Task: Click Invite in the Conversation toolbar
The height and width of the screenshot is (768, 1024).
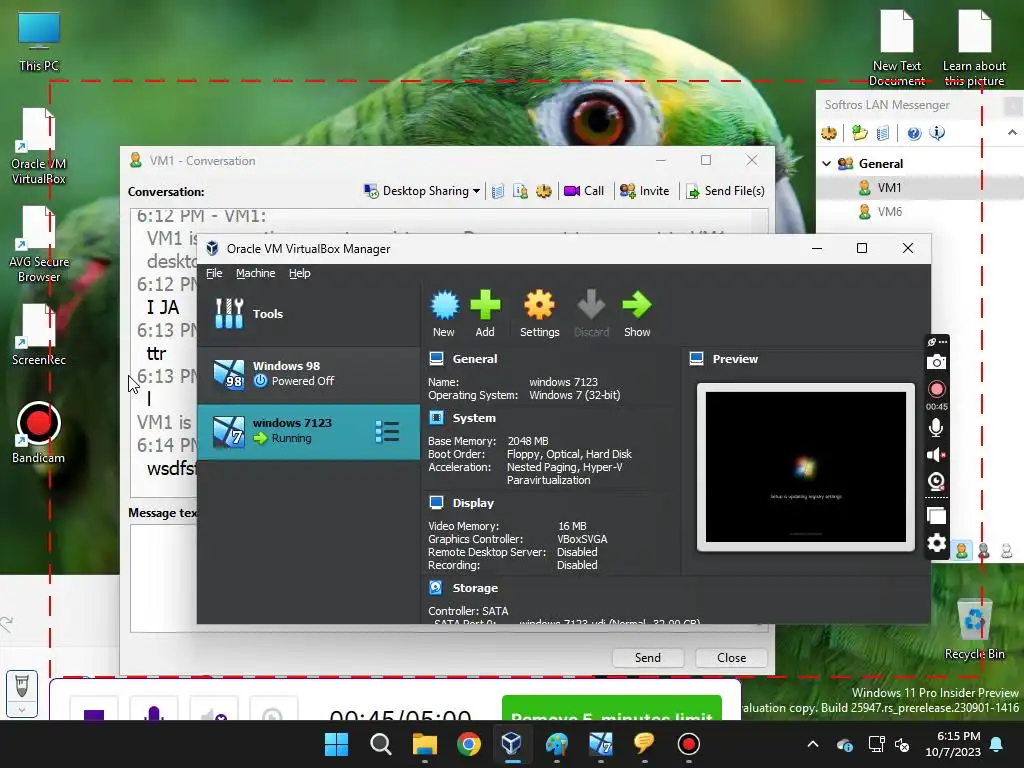Action: coord(645,191)
